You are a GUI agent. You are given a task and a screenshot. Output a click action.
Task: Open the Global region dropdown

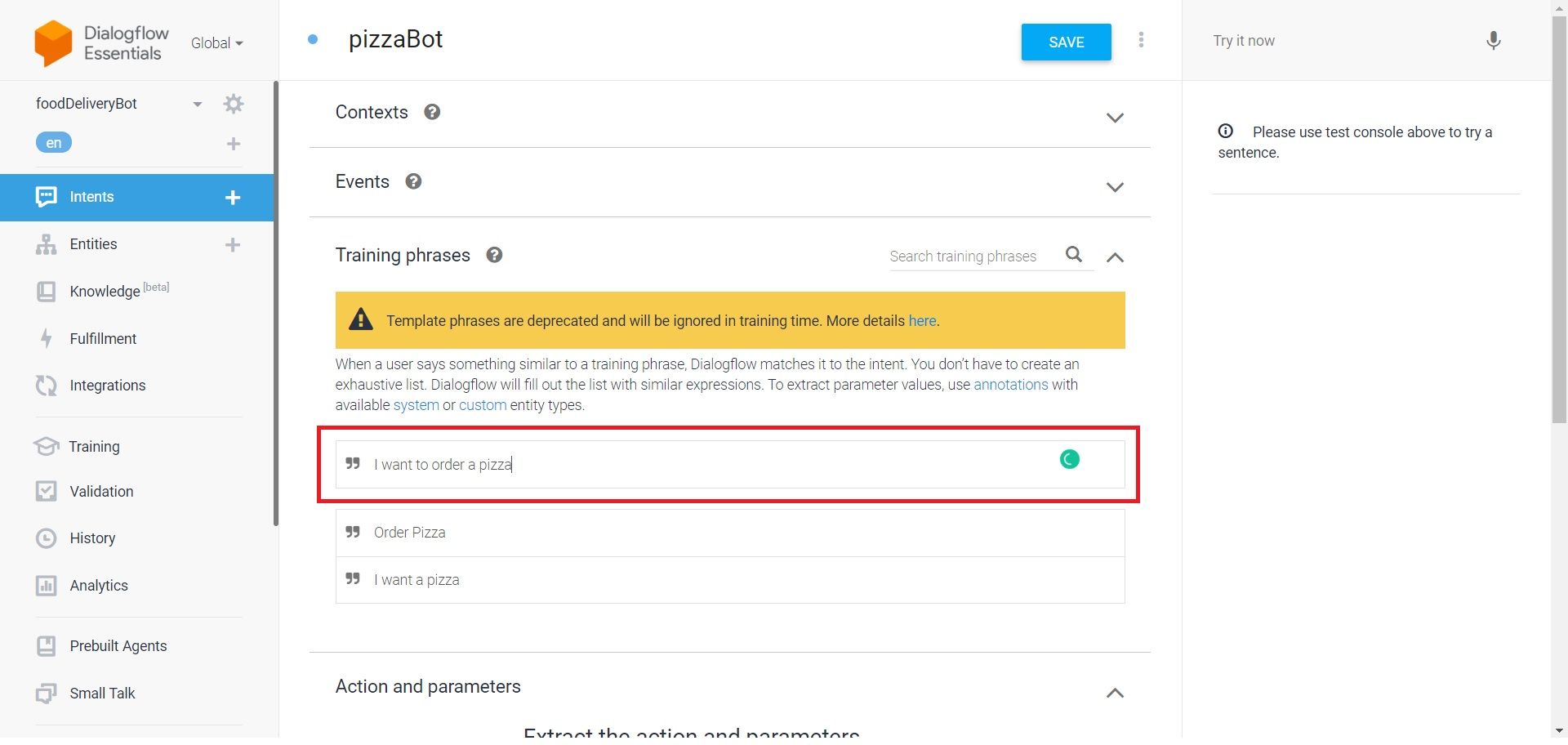coord(215,42)
